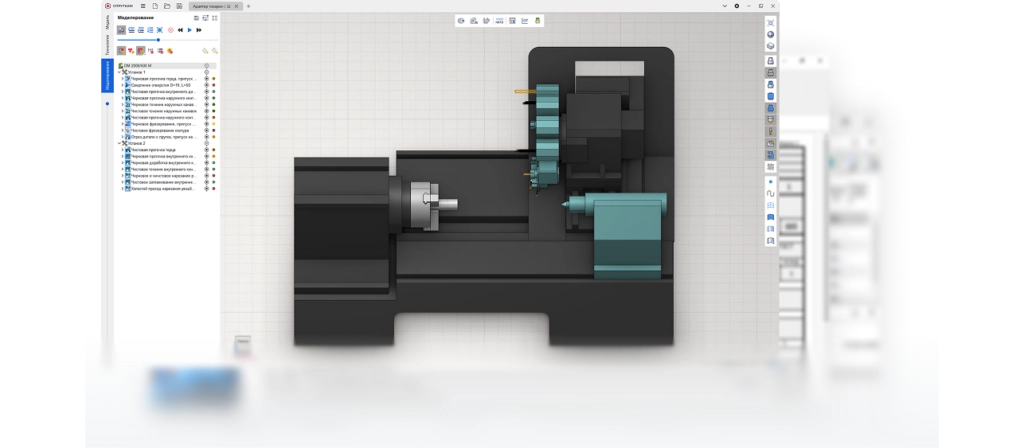The width and height of the screenshot is (1024, 448).
Task: Click the save project icon
Action: pyautogui.click(x=177, y=6)
